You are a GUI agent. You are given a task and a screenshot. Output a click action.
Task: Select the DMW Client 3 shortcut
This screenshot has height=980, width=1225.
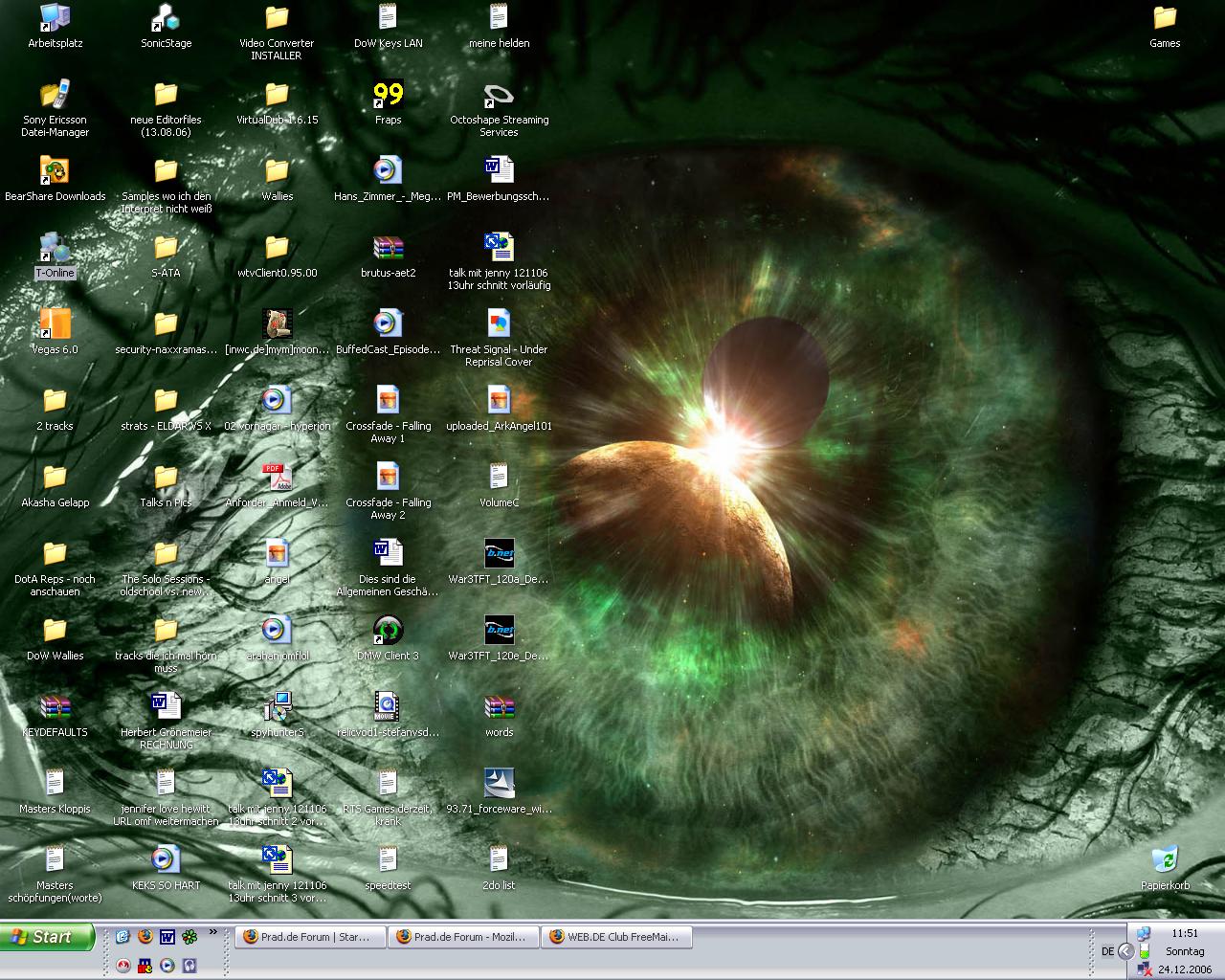coord(388,631)
